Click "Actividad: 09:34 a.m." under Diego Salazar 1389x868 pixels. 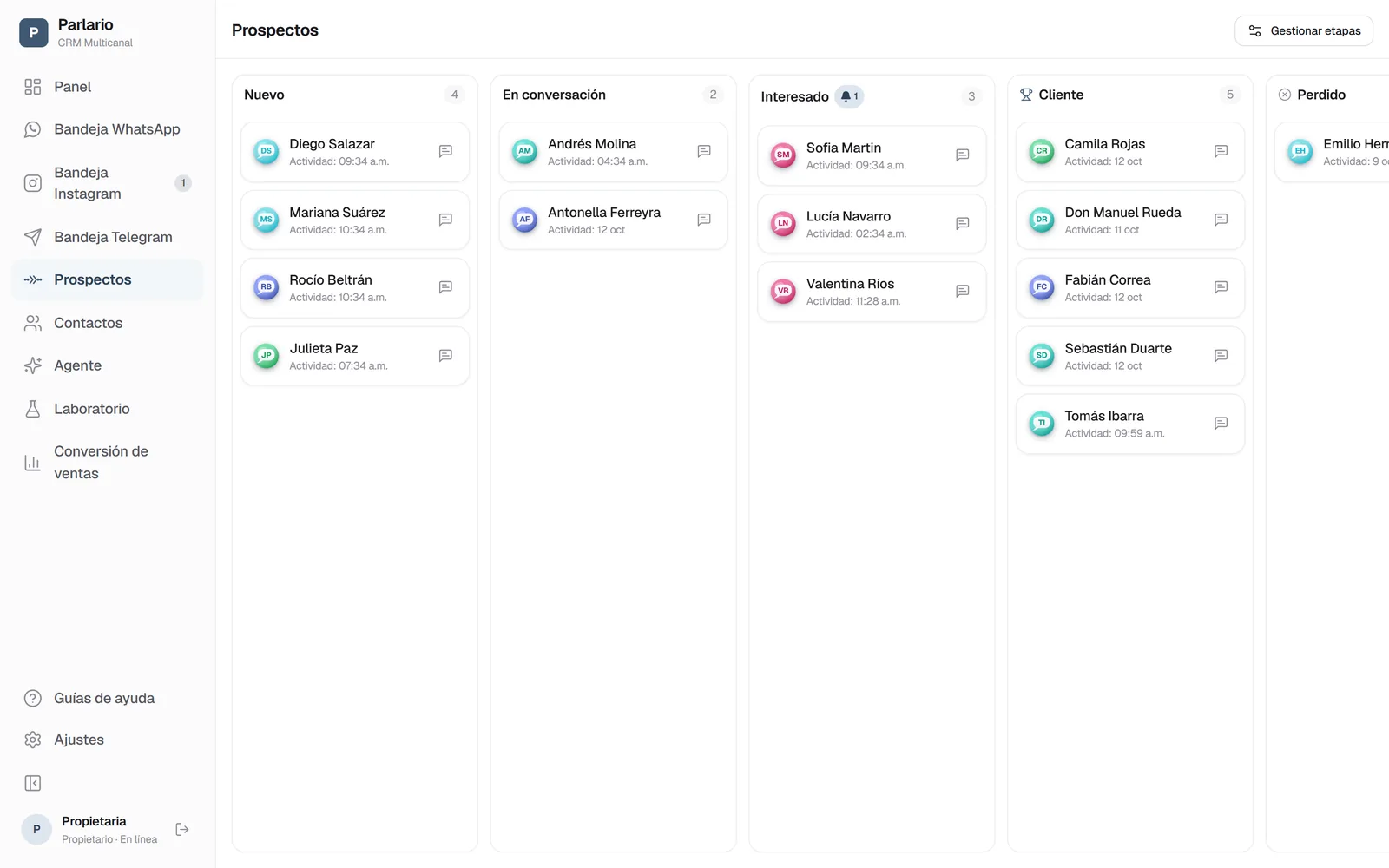[x=339, y=161]
